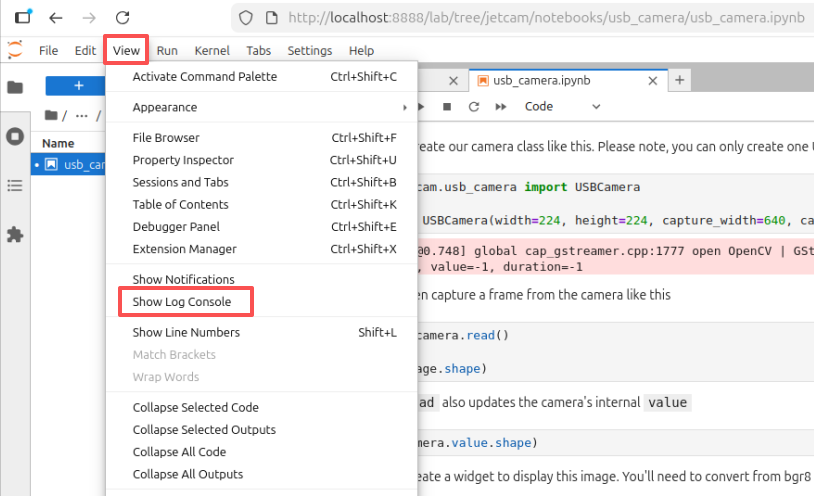This screenshot has width=814, height=496.
Task: Open the Extension Manager puzzle icon
Action: (15, 235)
